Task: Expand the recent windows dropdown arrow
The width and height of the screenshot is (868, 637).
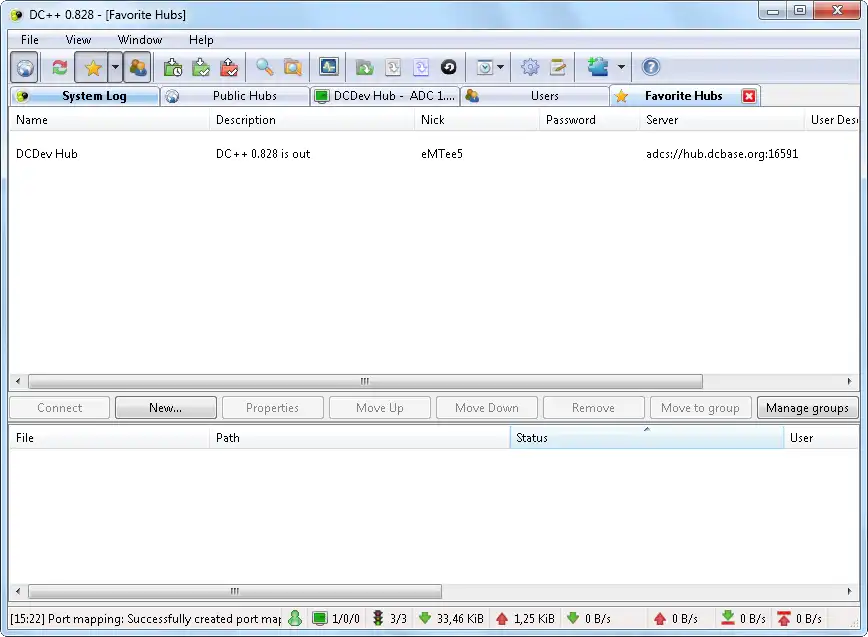Action: coord(500,68)
